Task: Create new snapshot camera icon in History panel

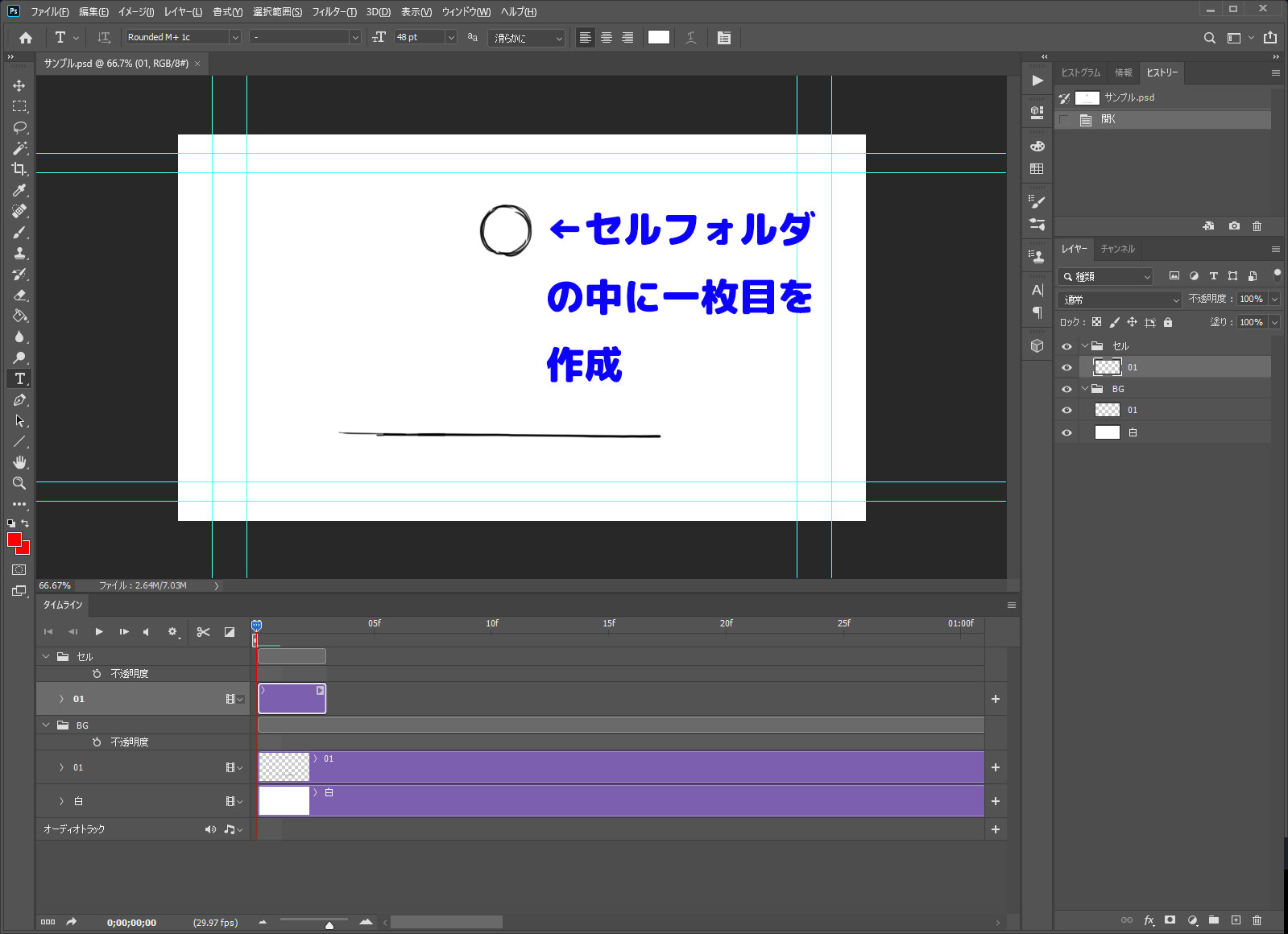Action: click(x=1234, y=226)
